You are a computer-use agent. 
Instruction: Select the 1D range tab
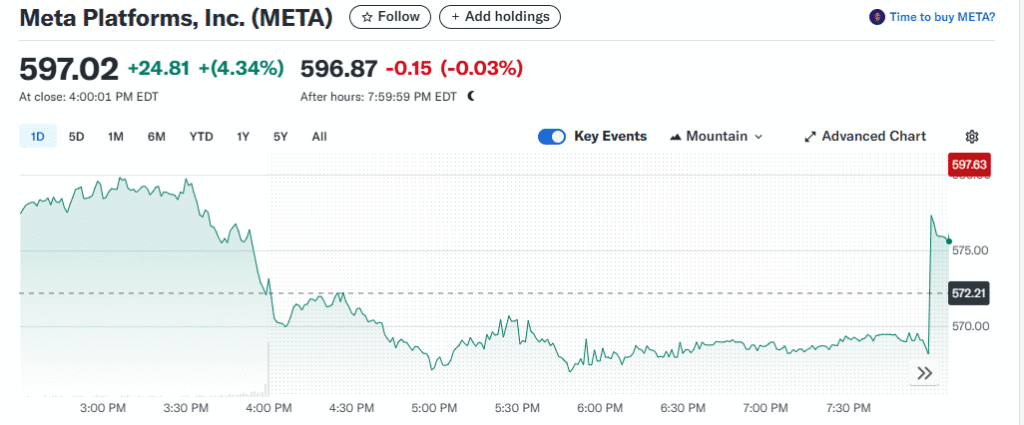[37, 136]
